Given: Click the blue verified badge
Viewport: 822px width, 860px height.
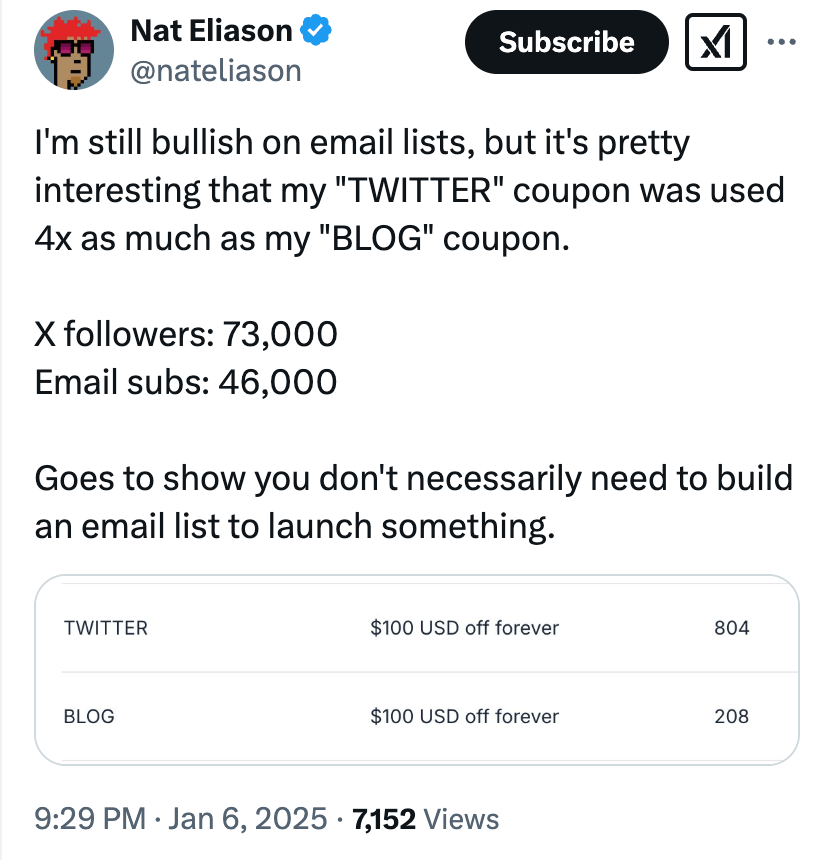Looking at the screenshot, I should click(314, 30).
